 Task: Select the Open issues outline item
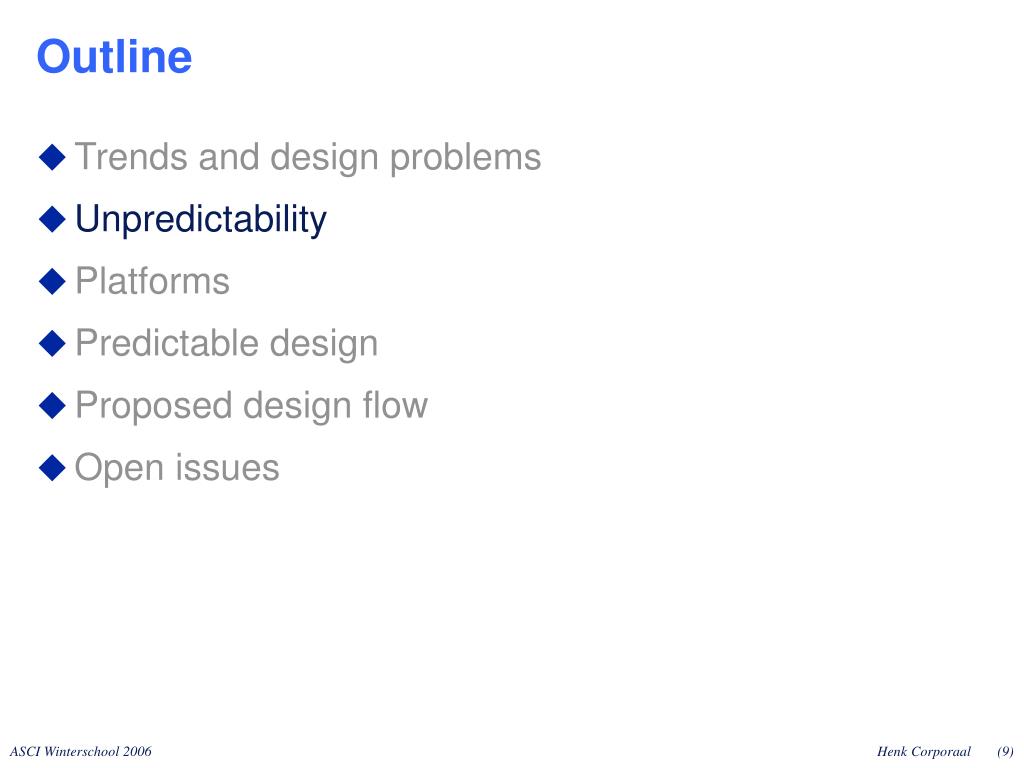pos(177,468)
